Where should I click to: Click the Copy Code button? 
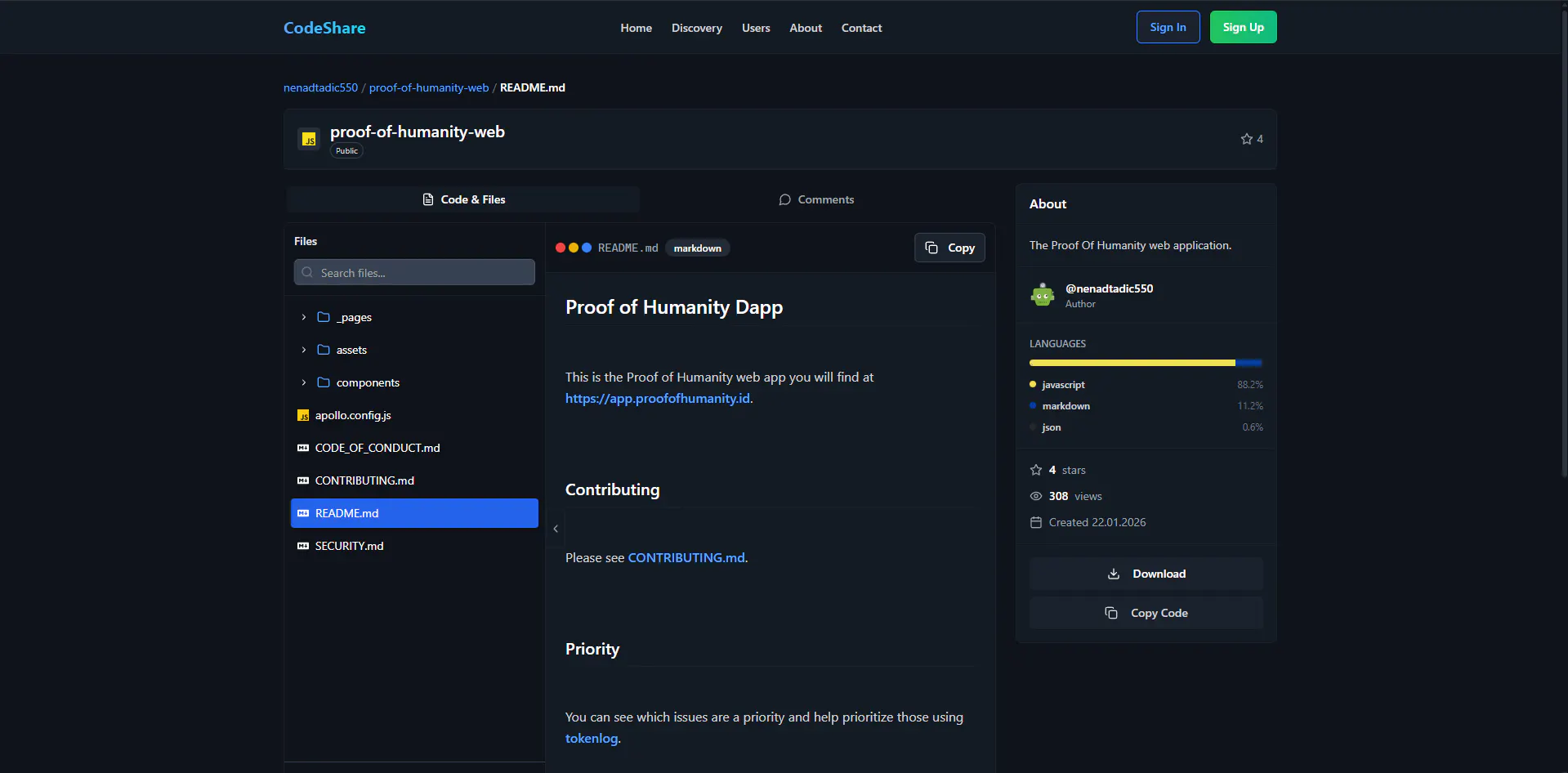[1146, 613]
